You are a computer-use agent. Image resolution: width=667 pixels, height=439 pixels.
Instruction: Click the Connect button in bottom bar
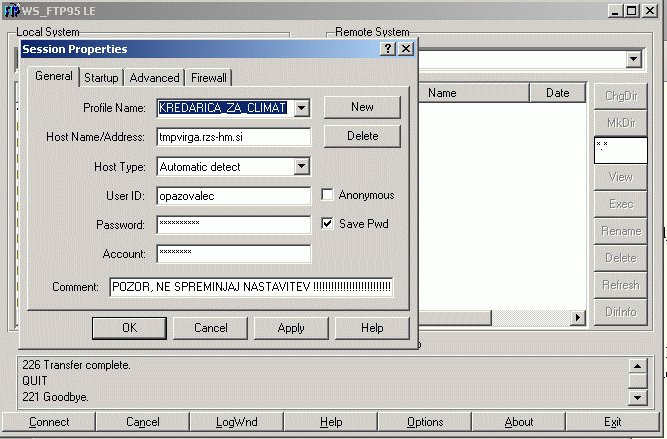coord(49,422)
